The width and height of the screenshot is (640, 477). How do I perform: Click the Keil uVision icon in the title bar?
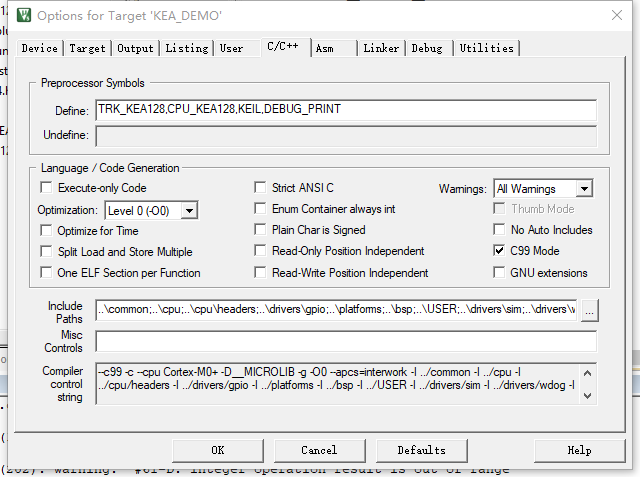(24, 16)
